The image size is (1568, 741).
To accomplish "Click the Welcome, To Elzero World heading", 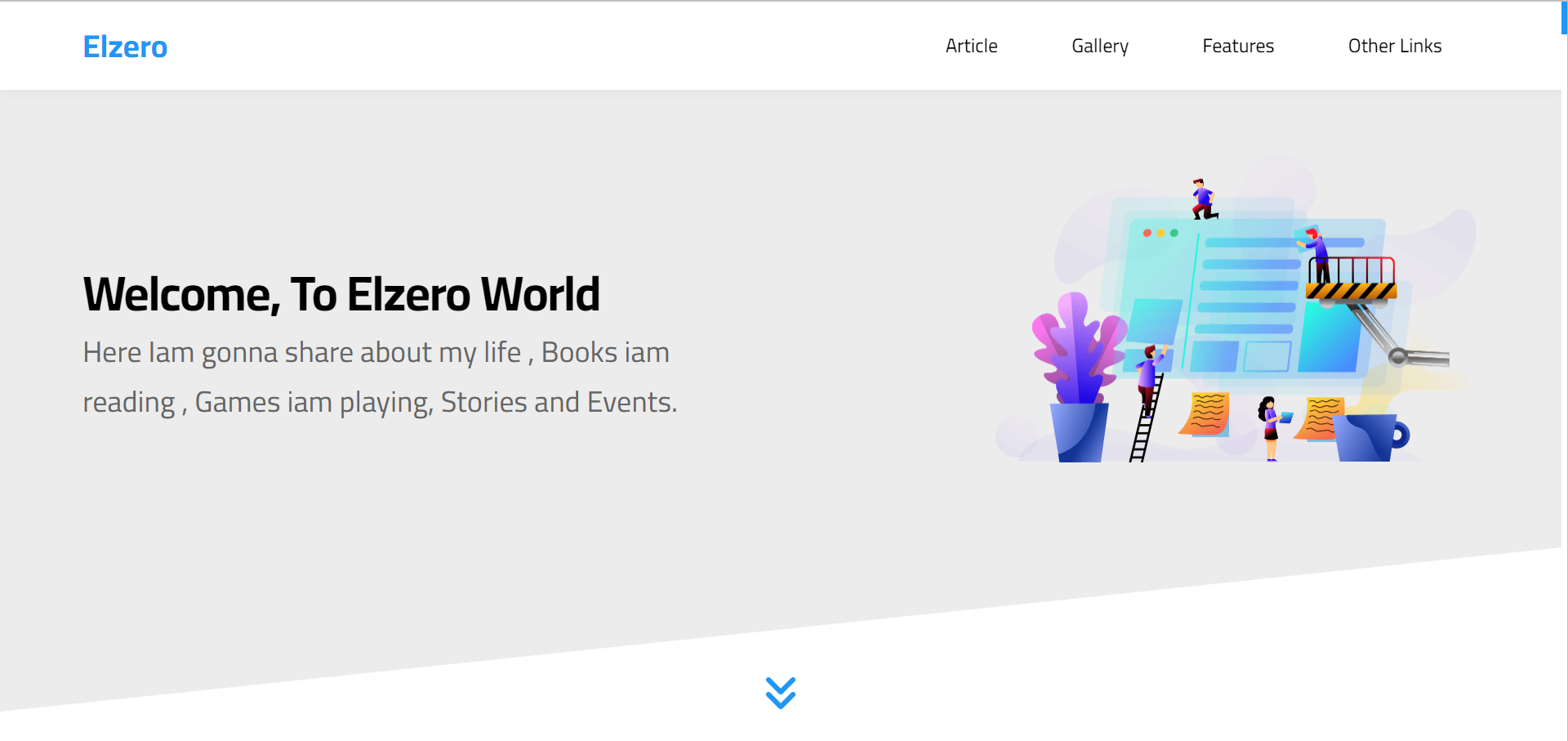I will pos(341,294).
